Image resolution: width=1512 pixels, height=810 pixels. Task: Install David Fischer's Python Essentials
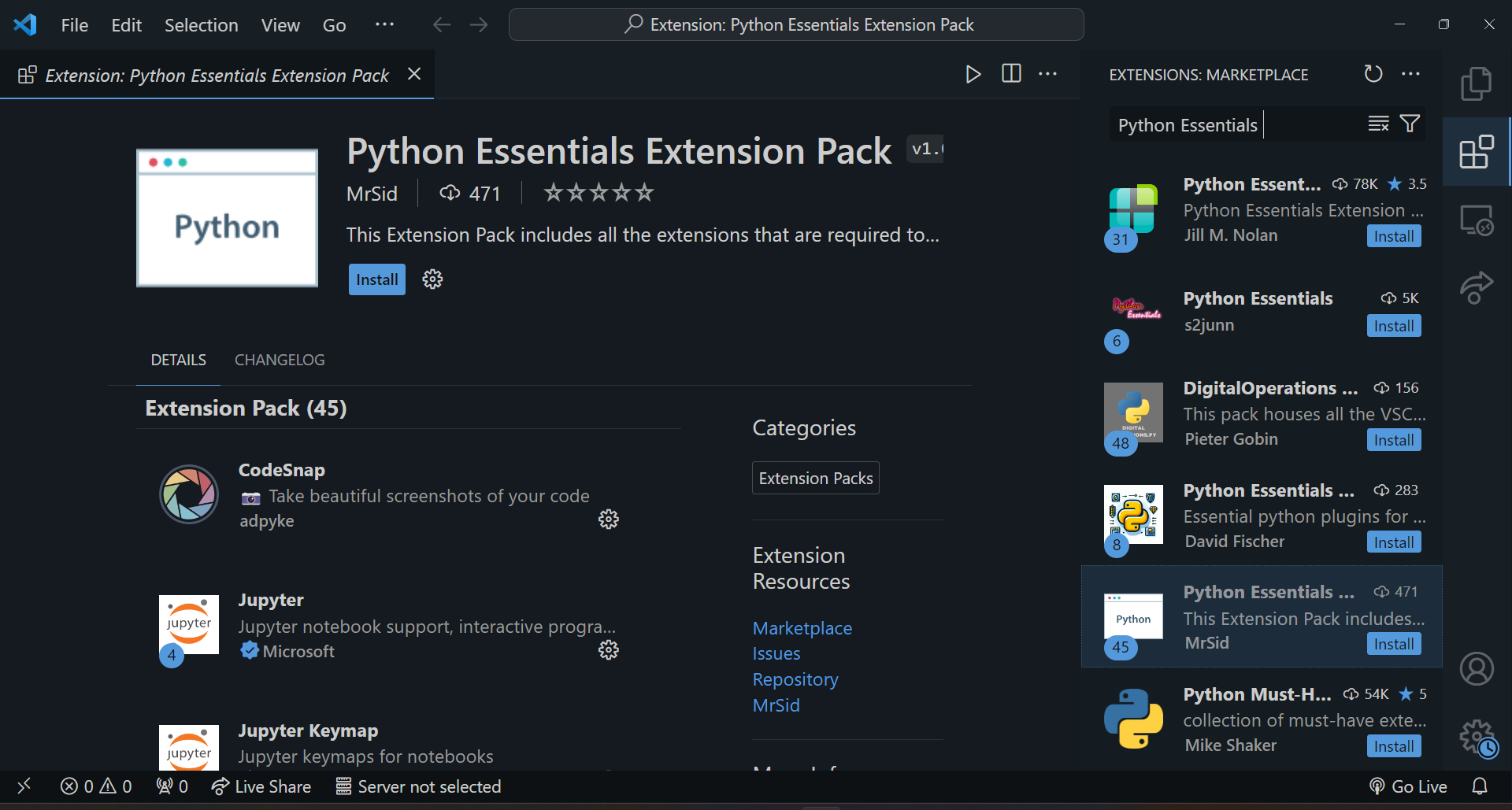pyautogui.click(x=1394, y=542)
